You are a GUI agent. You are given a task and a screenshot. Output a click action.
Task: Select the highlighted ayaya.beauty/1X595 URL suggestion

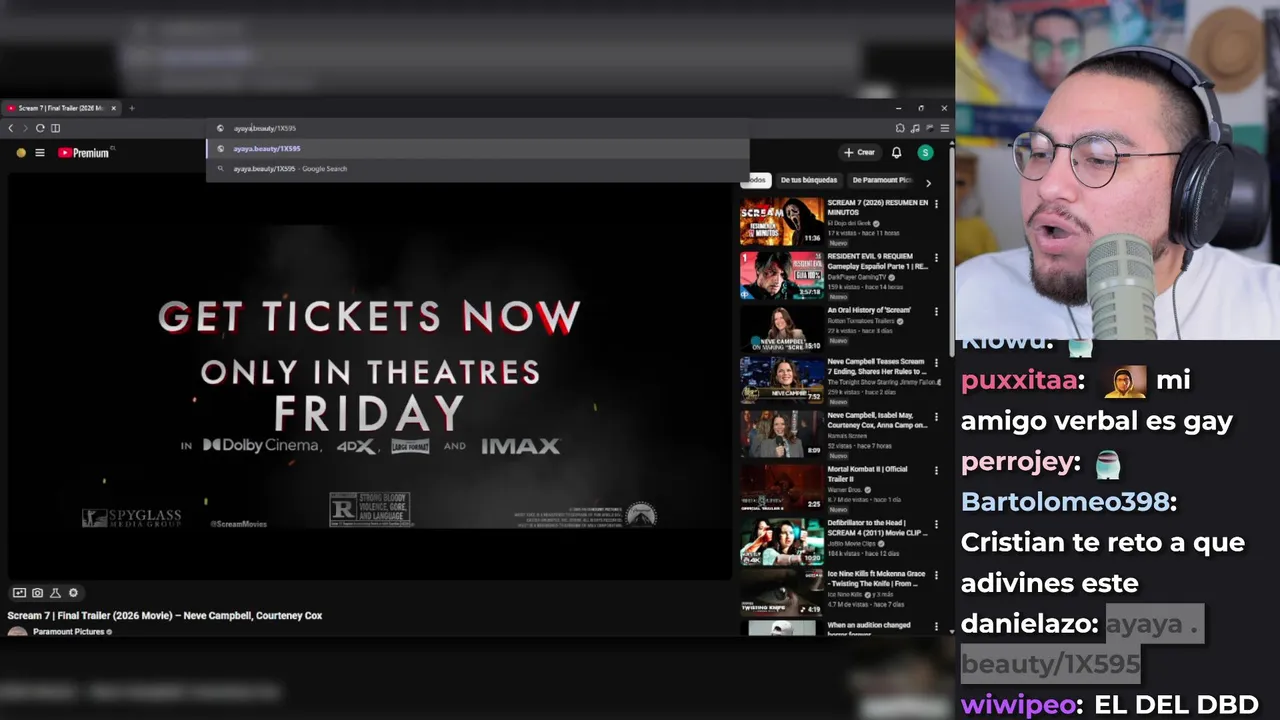click(478, 148)
